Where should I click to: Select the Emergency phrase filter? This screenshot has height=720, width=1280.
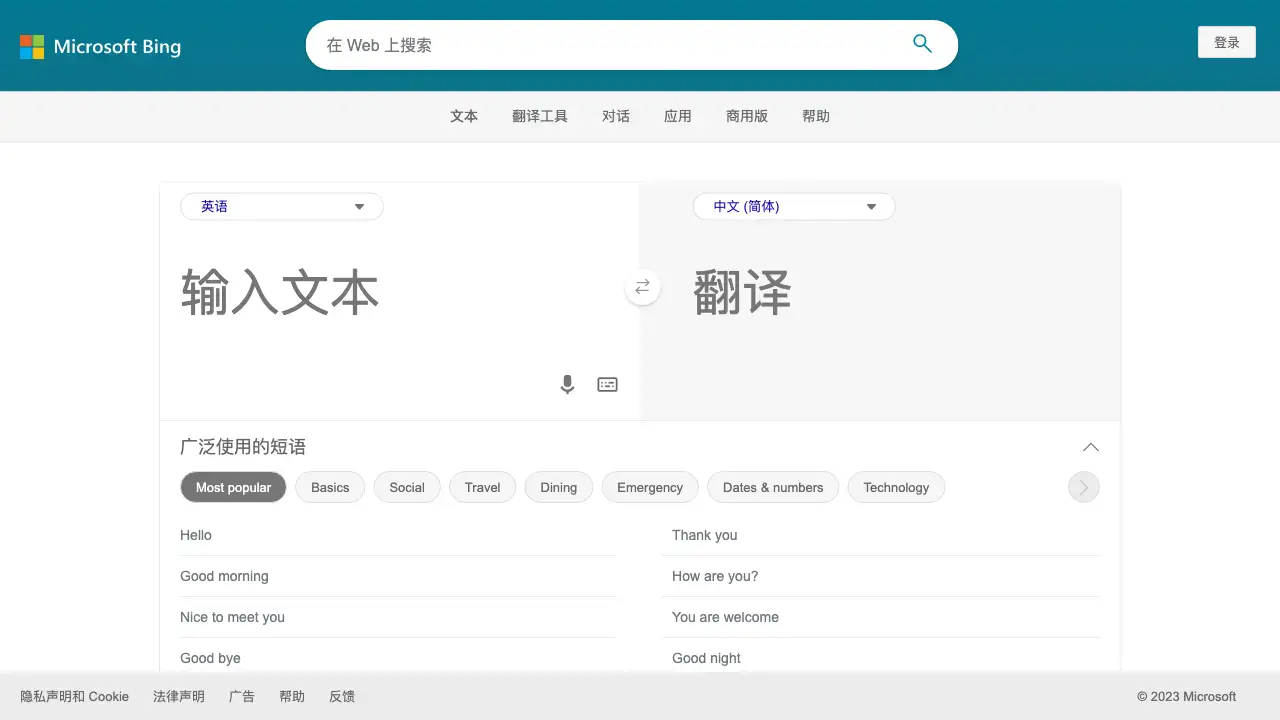pyautogui.click(x=649, y=487)
